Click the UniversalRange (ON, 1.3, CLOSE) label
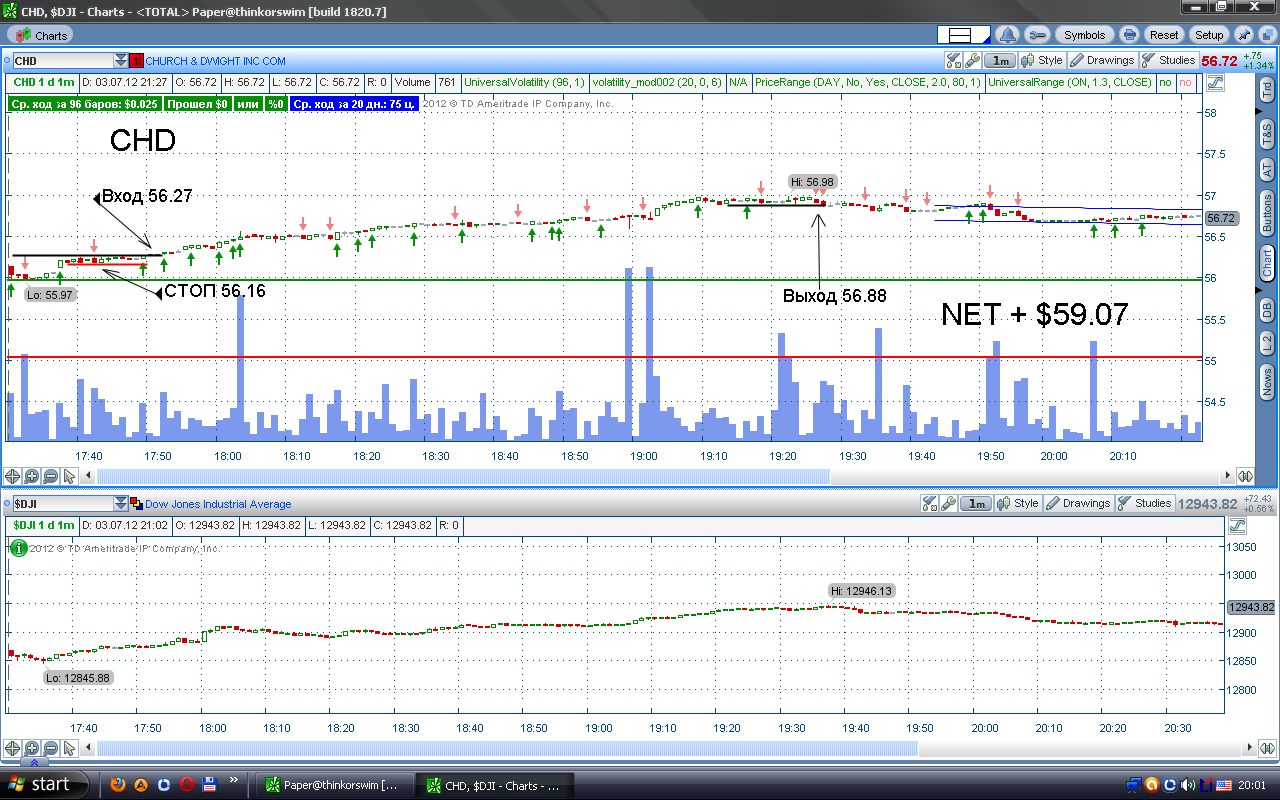The image size is (1280, 800). tap(1070, 82)
